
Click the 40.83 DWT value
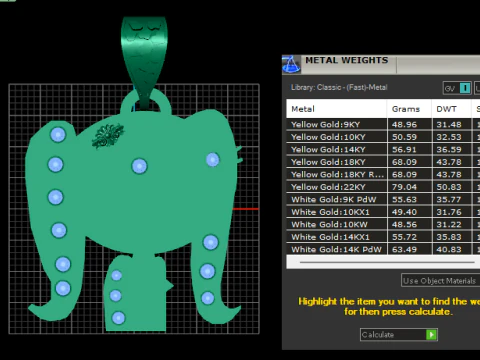449,250
